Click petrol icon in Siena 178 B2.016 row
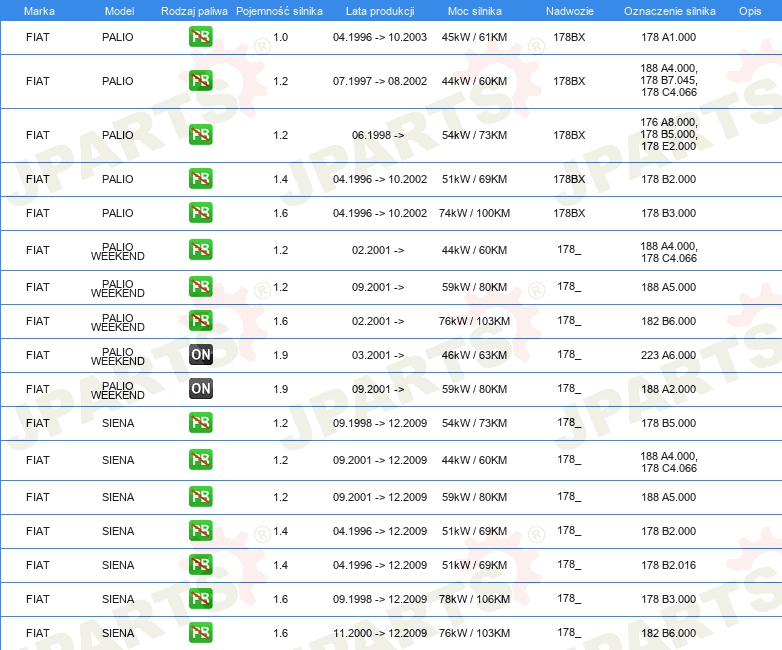 [200, 564]
